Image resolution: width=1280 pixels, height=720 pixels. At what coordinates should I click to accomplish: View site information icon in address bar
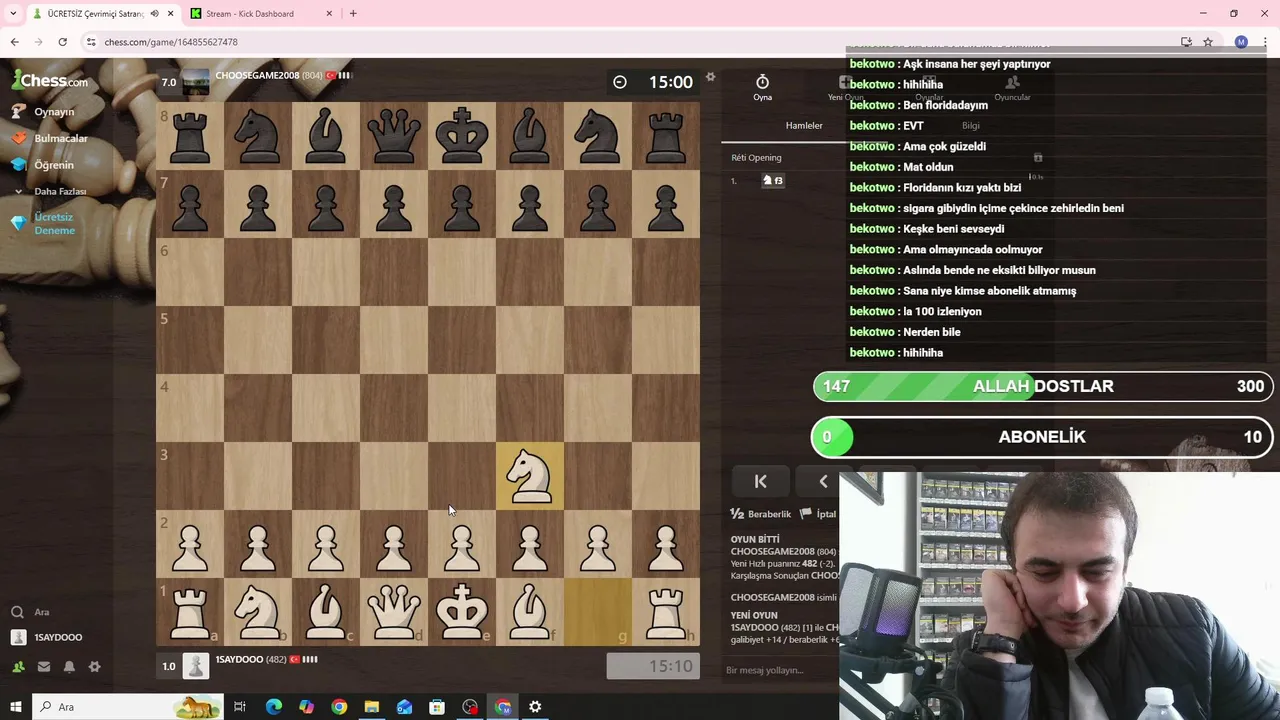[x=91, y=42]
